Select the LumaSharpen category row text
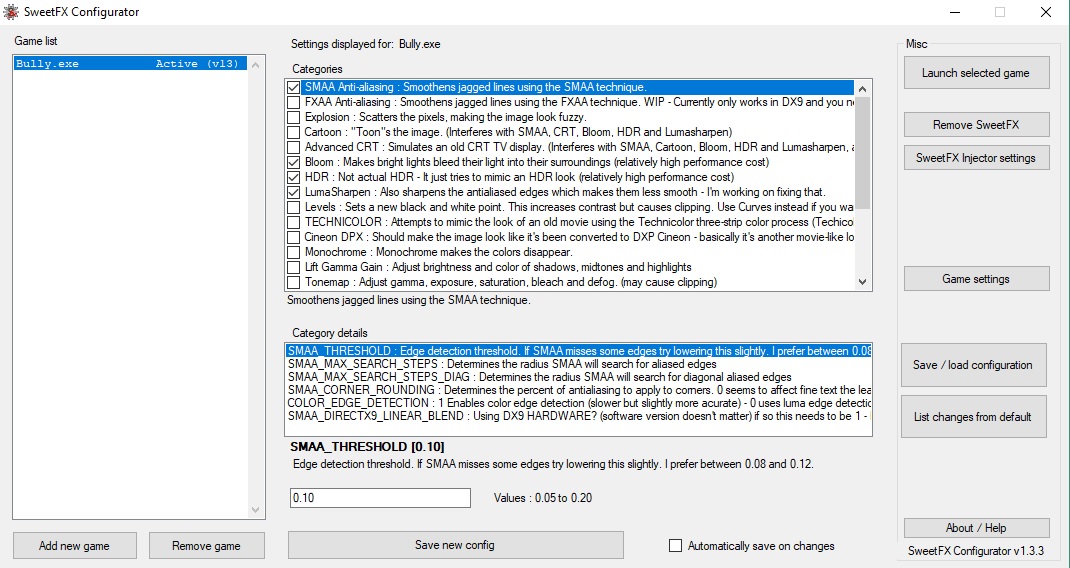1070x568 pixels. pyautogui.click(x=565, y=193)
